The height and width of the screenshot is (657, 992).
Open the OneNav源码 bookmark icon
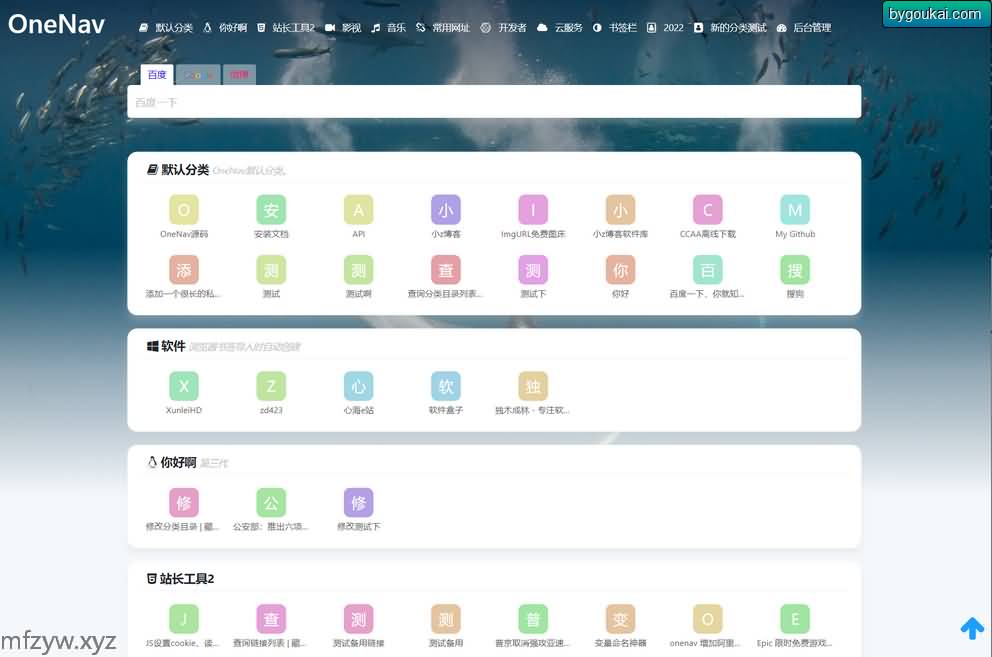click(x=184, y=210)
